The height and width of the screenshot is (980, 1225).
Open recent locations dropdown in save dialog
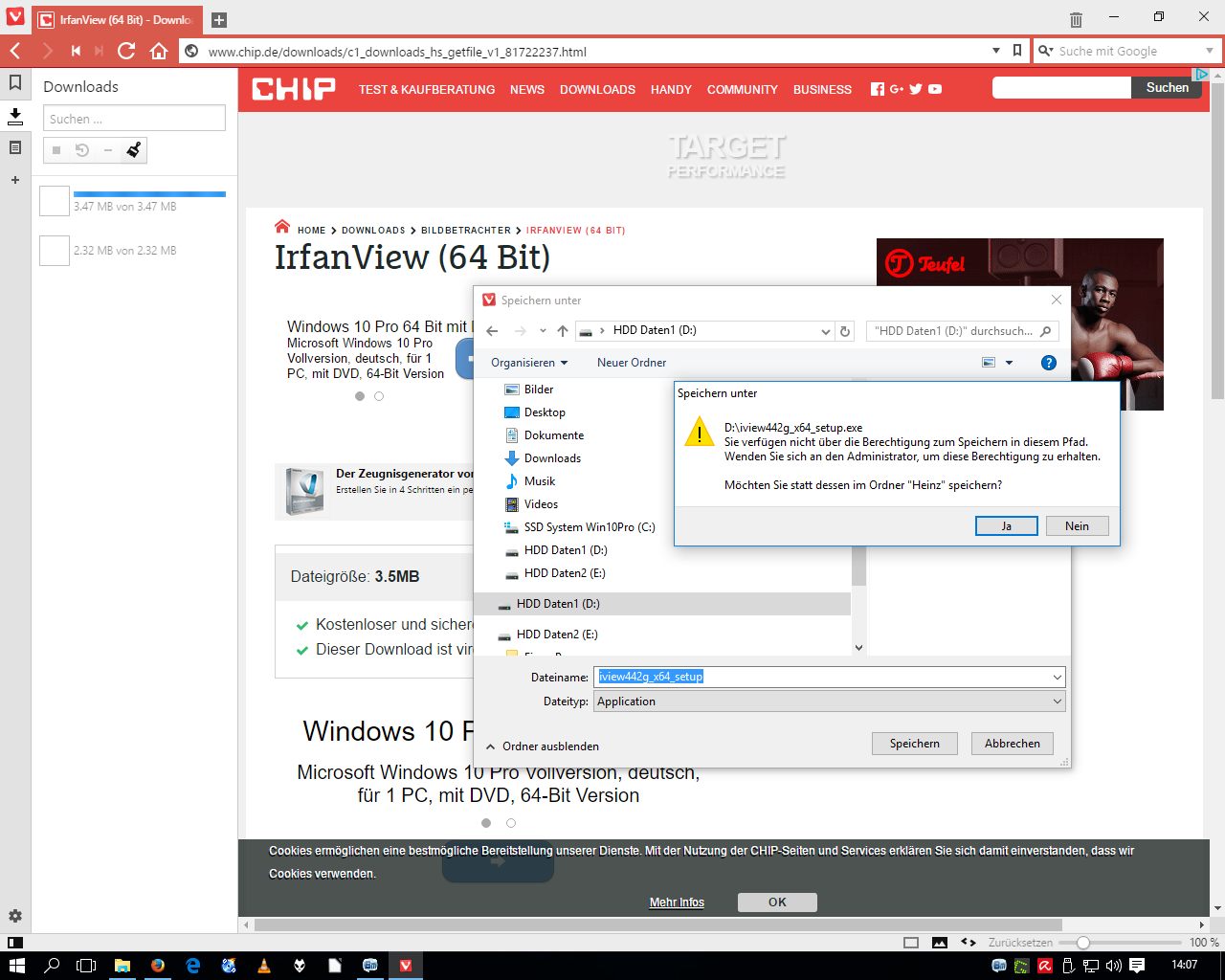click(543, 331)
